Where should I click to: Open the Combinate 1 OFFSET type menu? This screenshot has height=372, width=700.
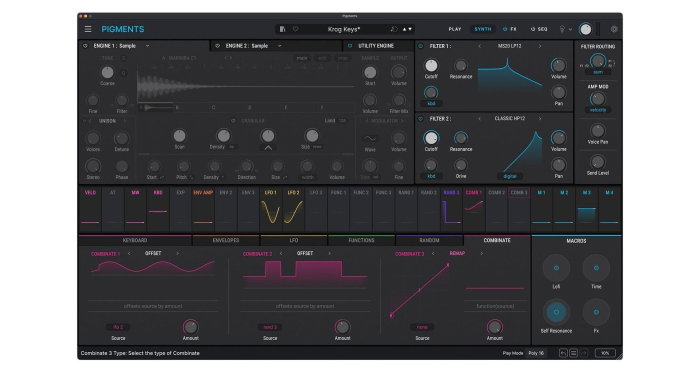[x=153, y=253]
